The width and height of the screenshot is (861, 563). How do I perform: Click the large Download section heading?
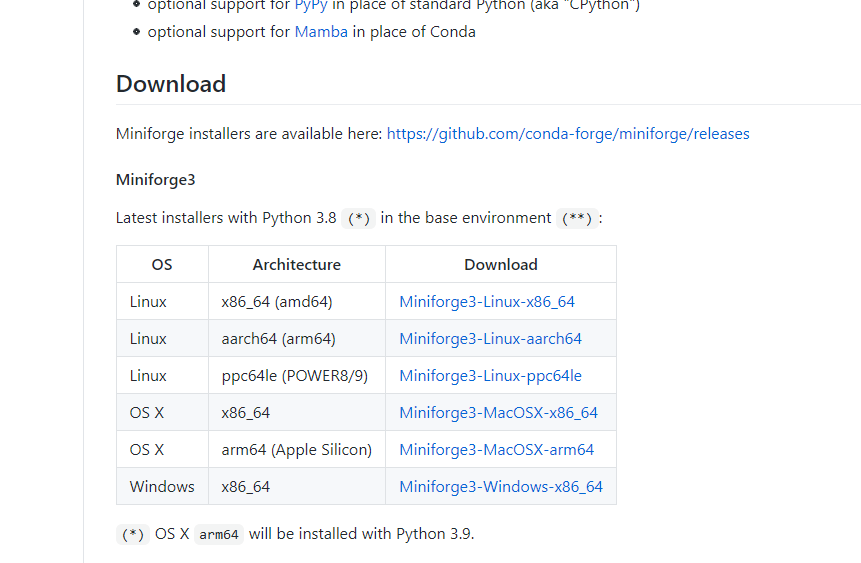click(x=171, y=84)
